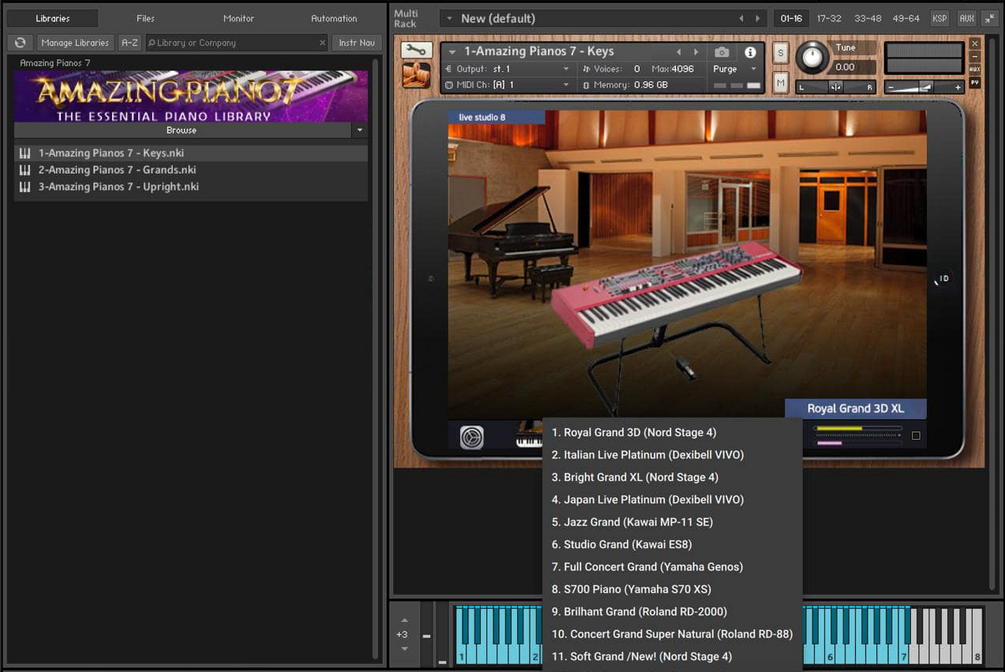Choose Bright Grand XL (Nord Stage 4)
Screen dimensions: 1005x672
tap(672, 477)
